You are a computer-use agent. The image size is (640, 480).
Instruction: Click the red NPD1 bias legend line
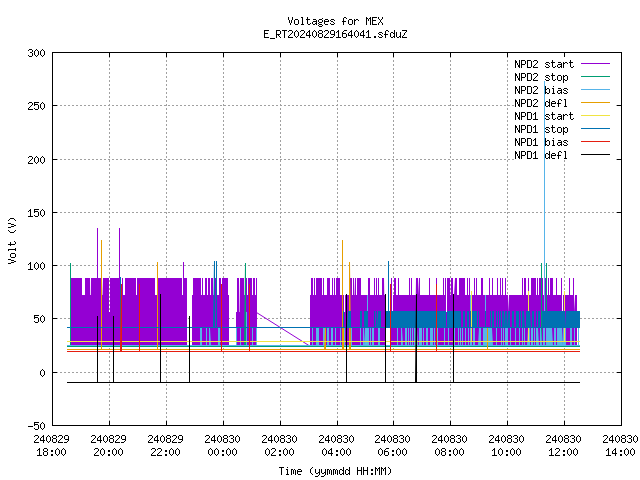pos(595,142)
